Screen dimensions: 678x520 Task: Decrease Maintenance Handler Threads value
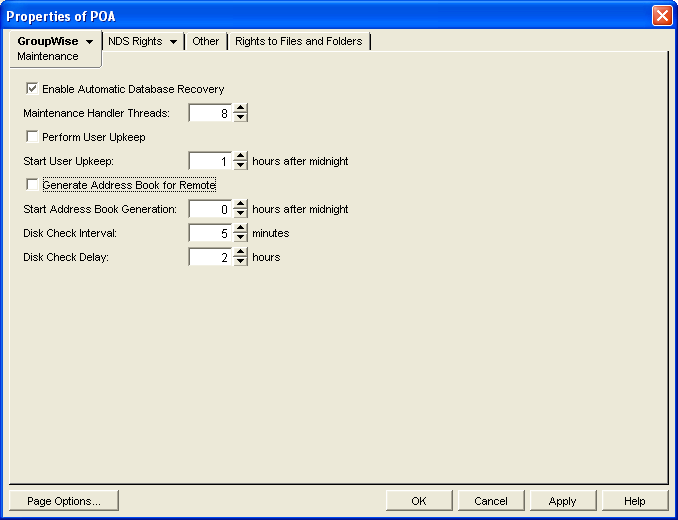tap(240, 118)
